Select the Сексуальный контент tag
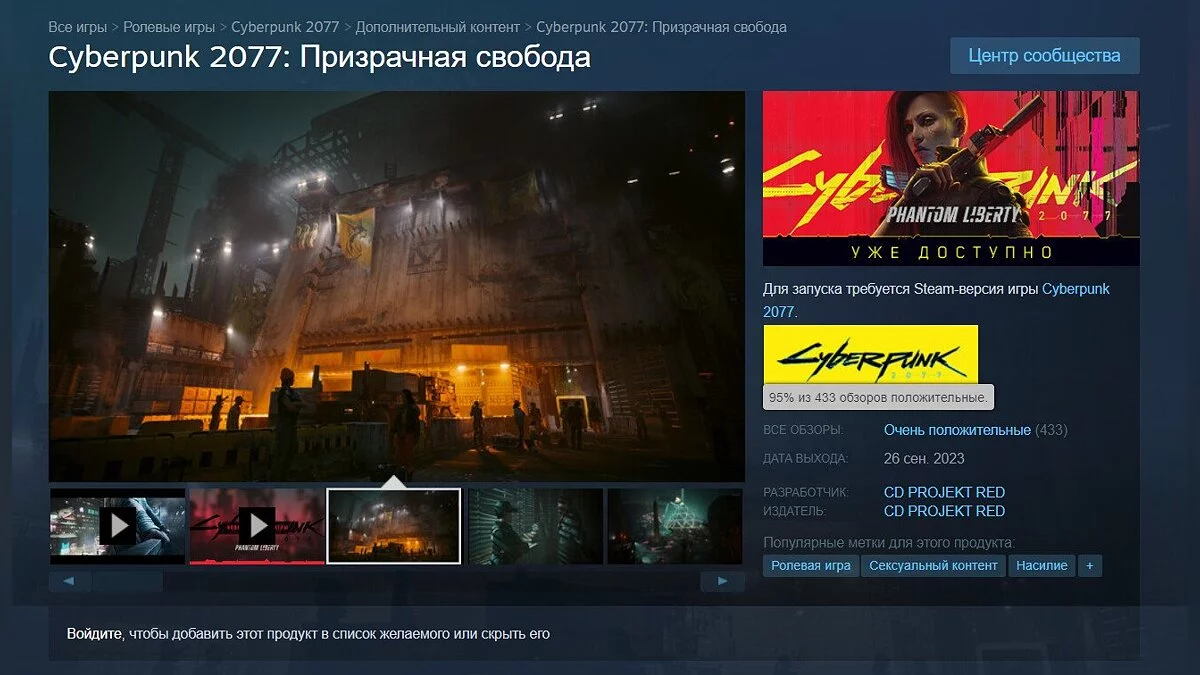The height and width of the screenshot is (675, 1200). pos(933,566)
